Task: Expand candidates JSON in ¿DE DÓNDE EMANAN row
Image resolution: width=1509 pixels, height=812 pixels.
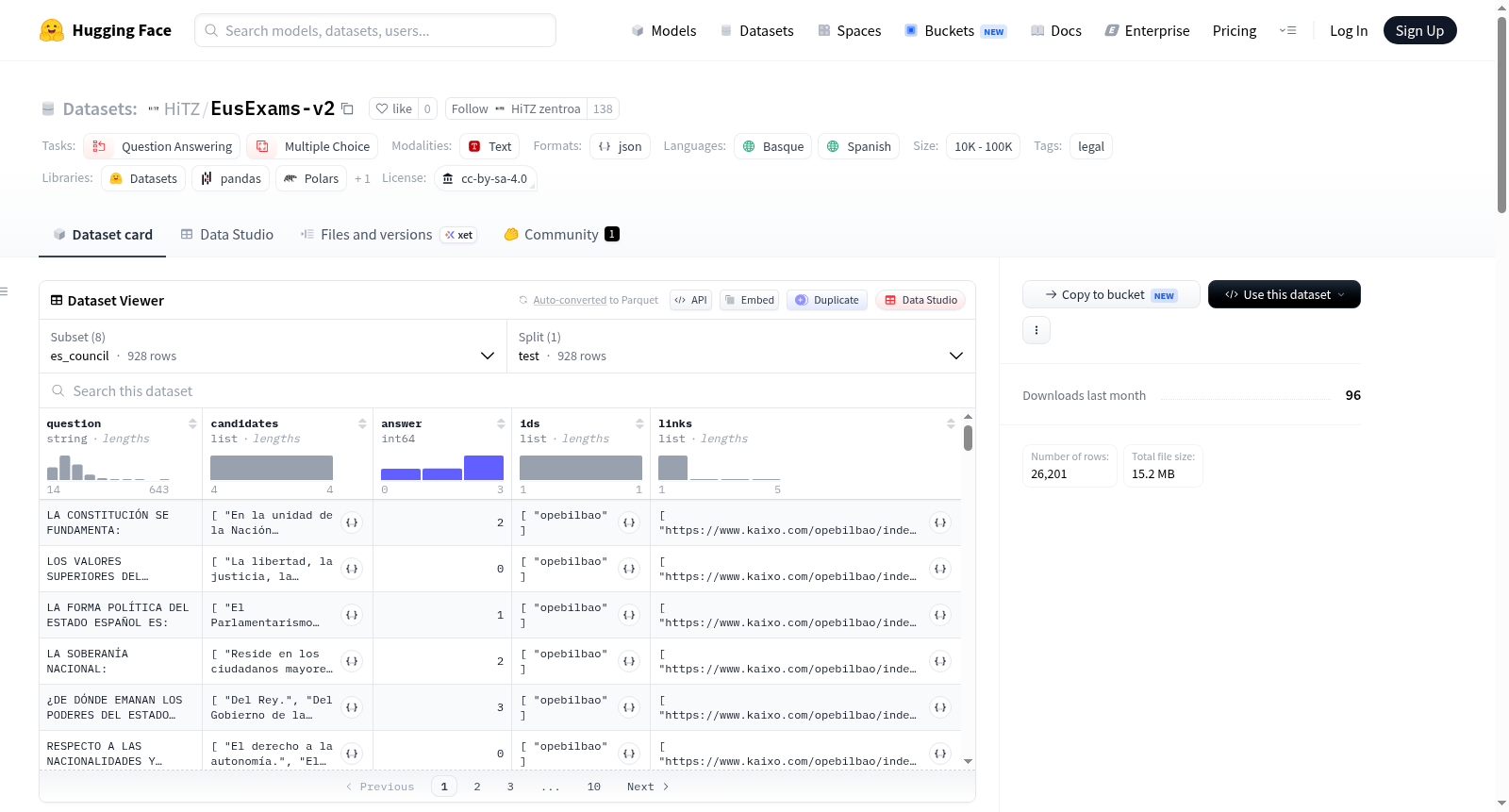Action: pos(352,707)
